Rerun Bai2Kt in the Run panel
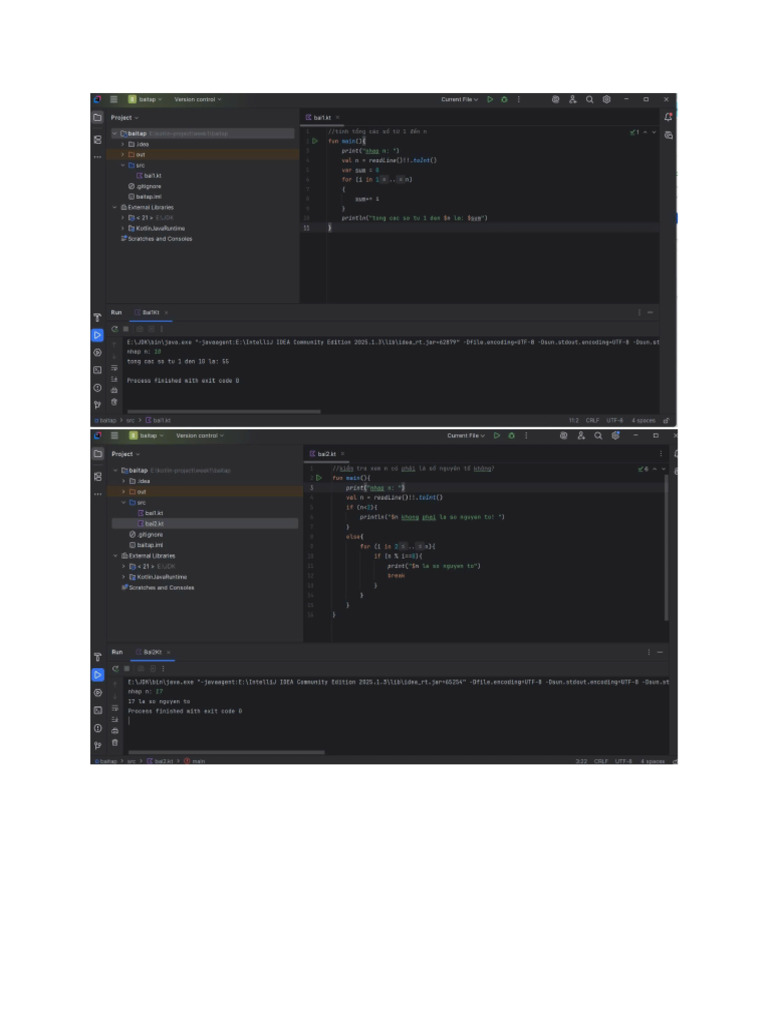Viewport: 768px width, 1024px height. [116, 669]
